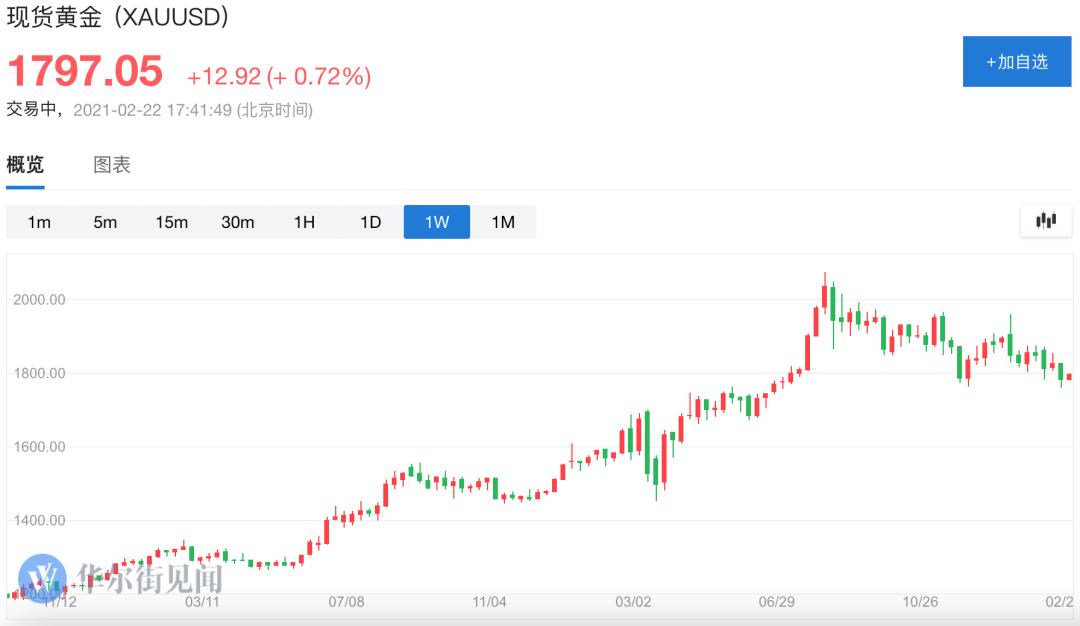Click the 现货黄金 (XAUUSD) title

point(119,18)
